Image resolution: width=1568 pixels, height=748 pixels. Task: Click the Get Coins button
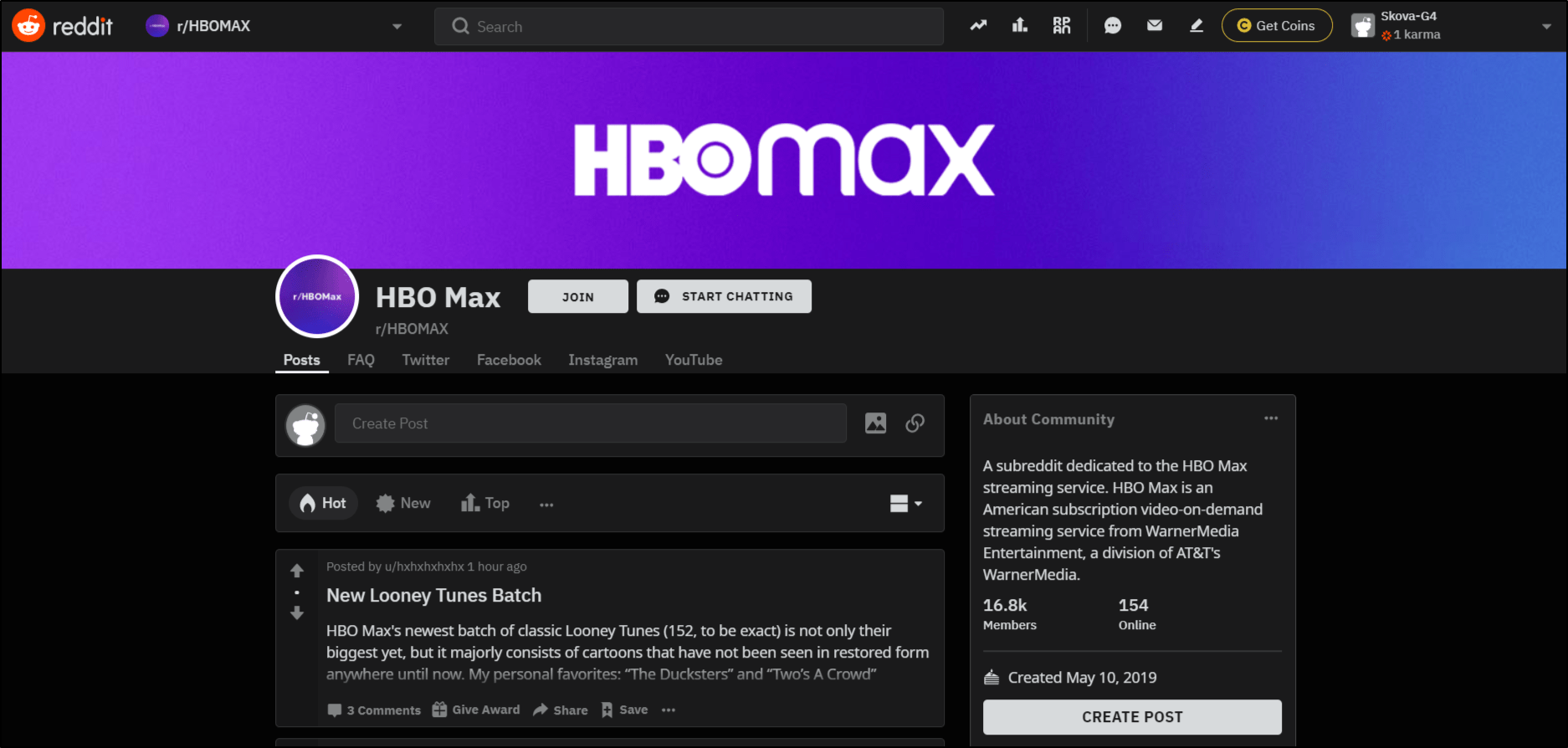pos(1277,26)
